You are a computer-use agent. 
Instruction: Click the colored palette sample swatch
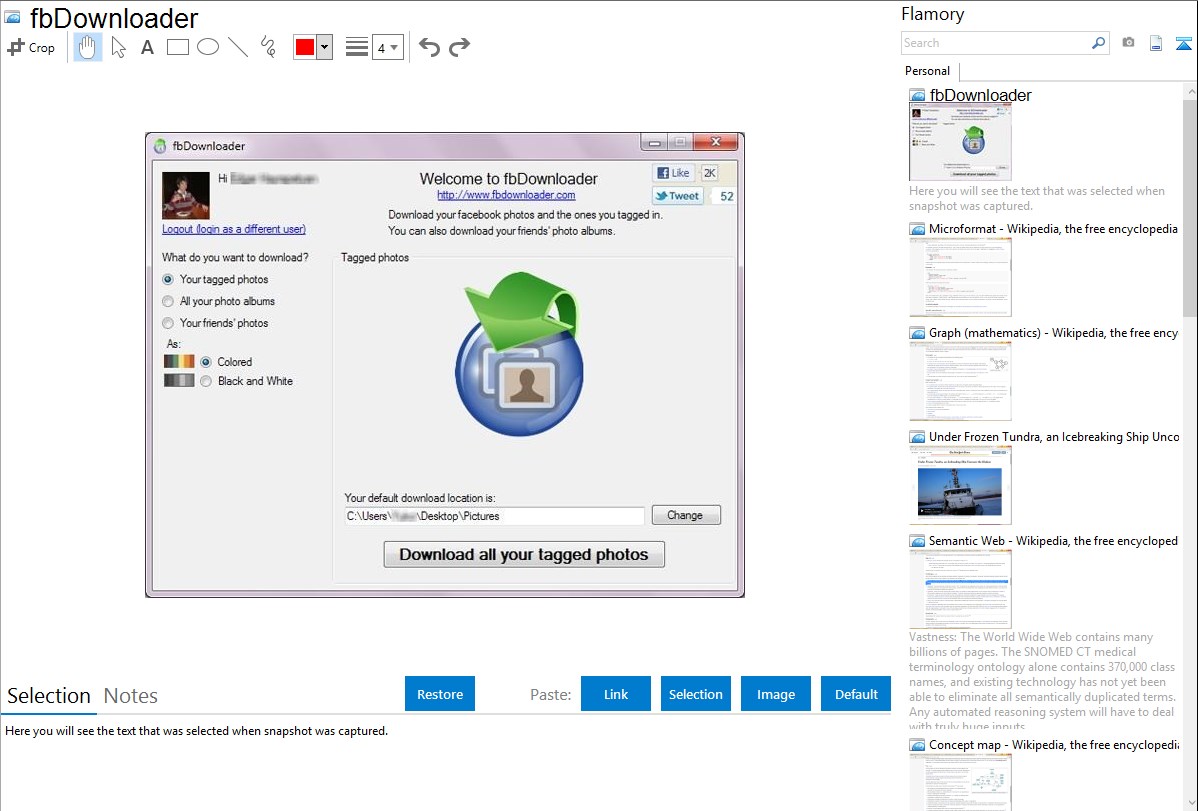[x=180, y=362]
